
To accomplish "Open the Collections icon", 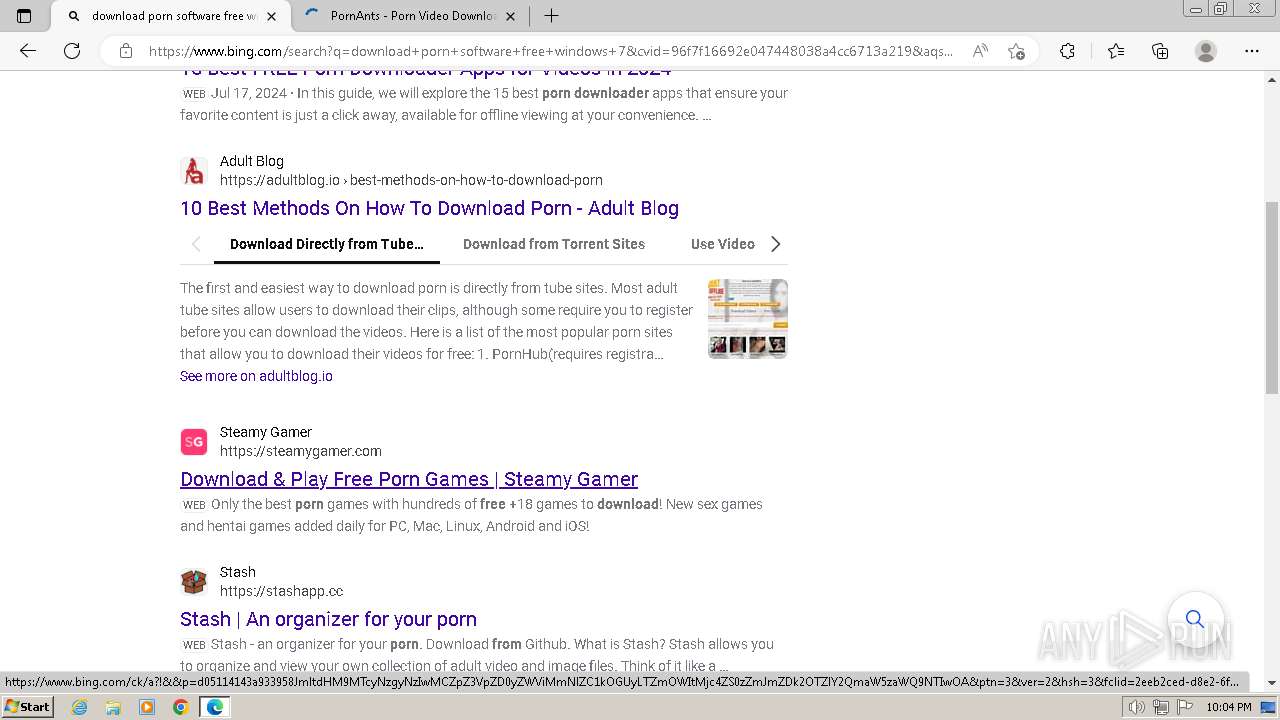I will pyautogui.click(x=1160, y=51).
